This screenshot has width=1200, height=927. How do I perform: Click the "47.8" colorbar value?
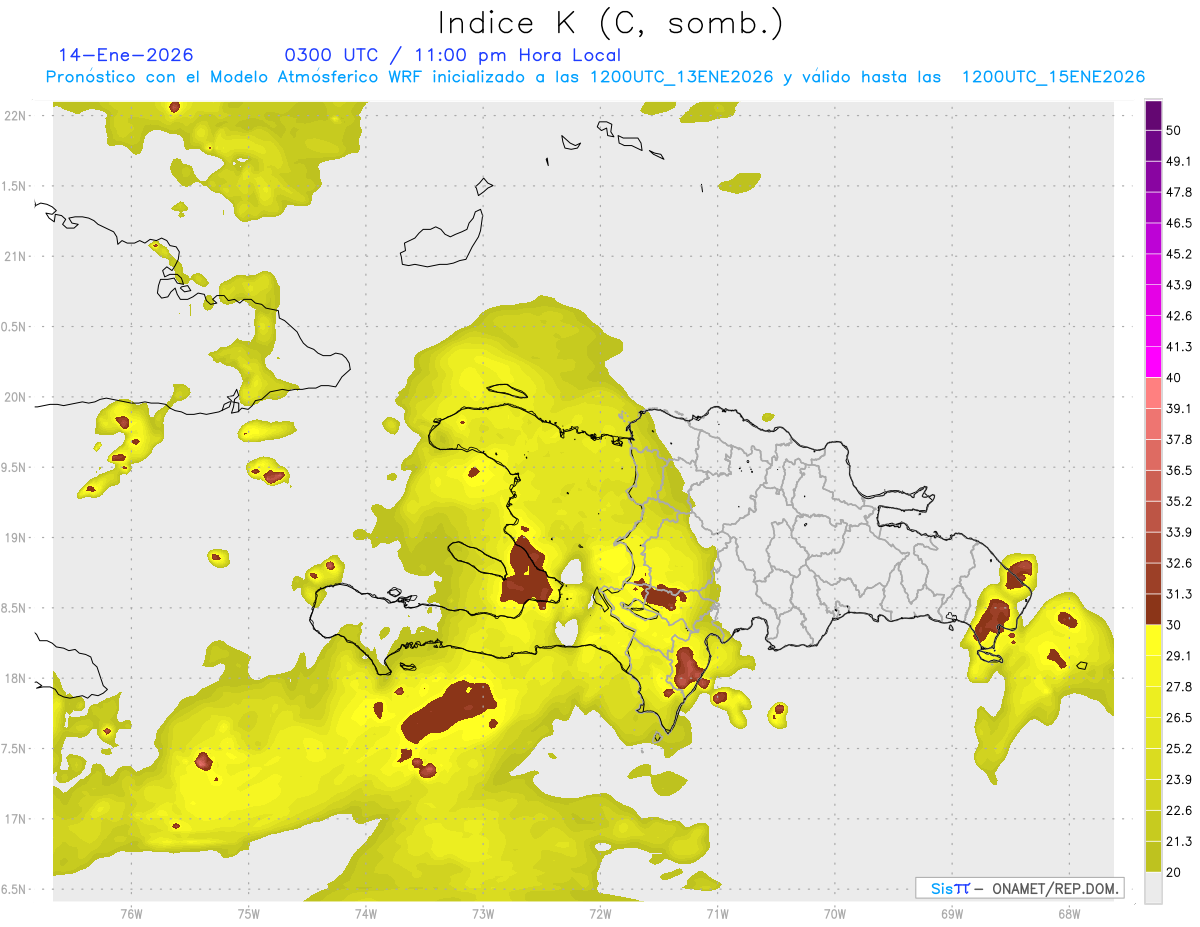coord(1179,192)
